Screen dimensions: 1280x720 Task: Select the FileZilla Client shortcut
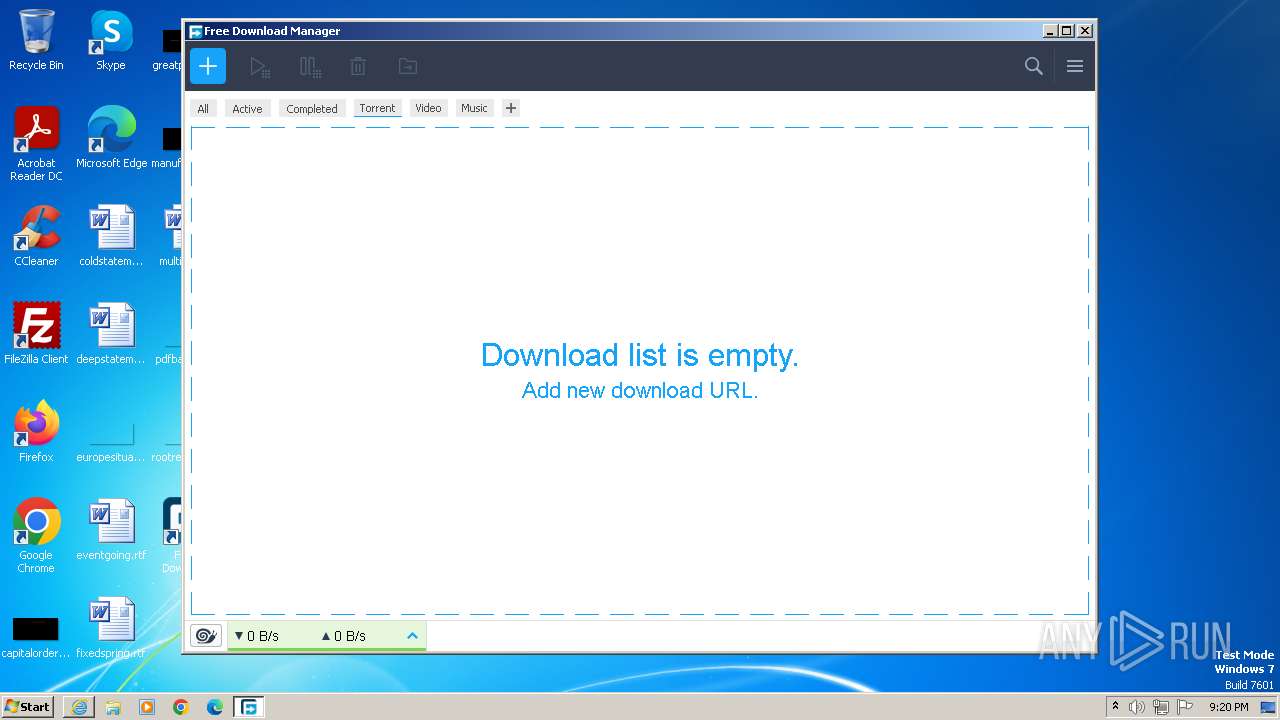[x=36, y=334]
